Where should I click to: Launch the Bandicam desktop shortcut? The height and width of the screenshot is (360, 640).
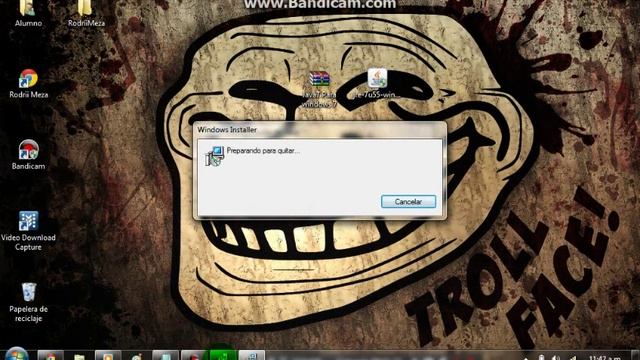point(28,155)
